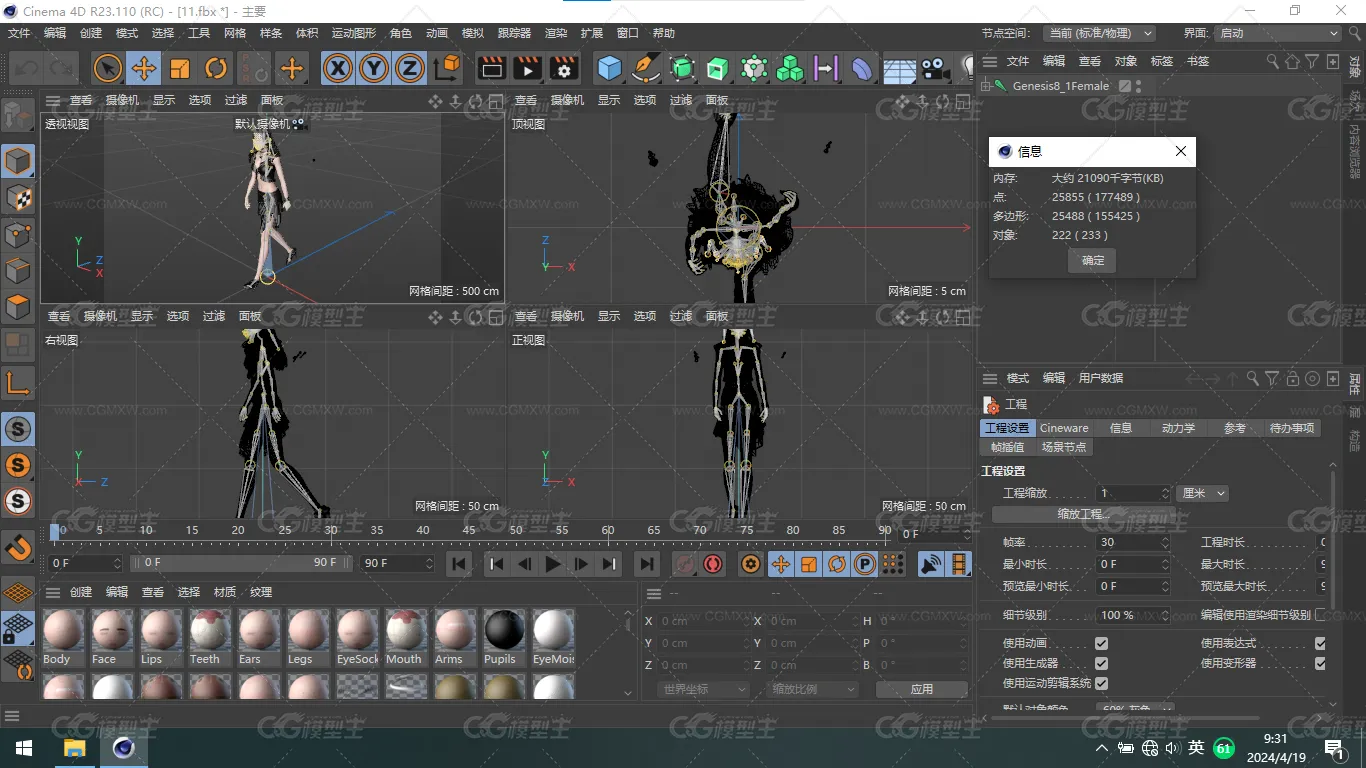This screenshot has width=1366, height=768.
Task: Click frame 45 on the timeline ruler
Action: click(x=469, y=530)
